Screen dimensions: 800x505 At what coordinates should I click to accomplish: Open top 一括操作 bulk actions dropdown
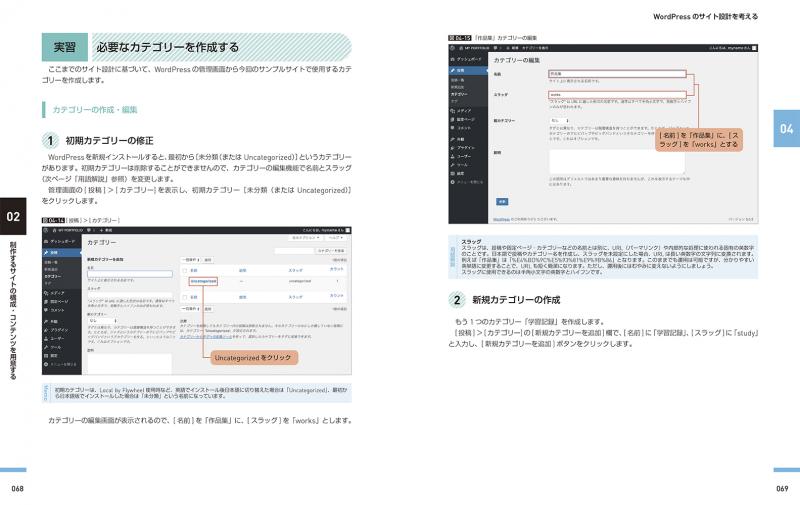tap(191, 260)
